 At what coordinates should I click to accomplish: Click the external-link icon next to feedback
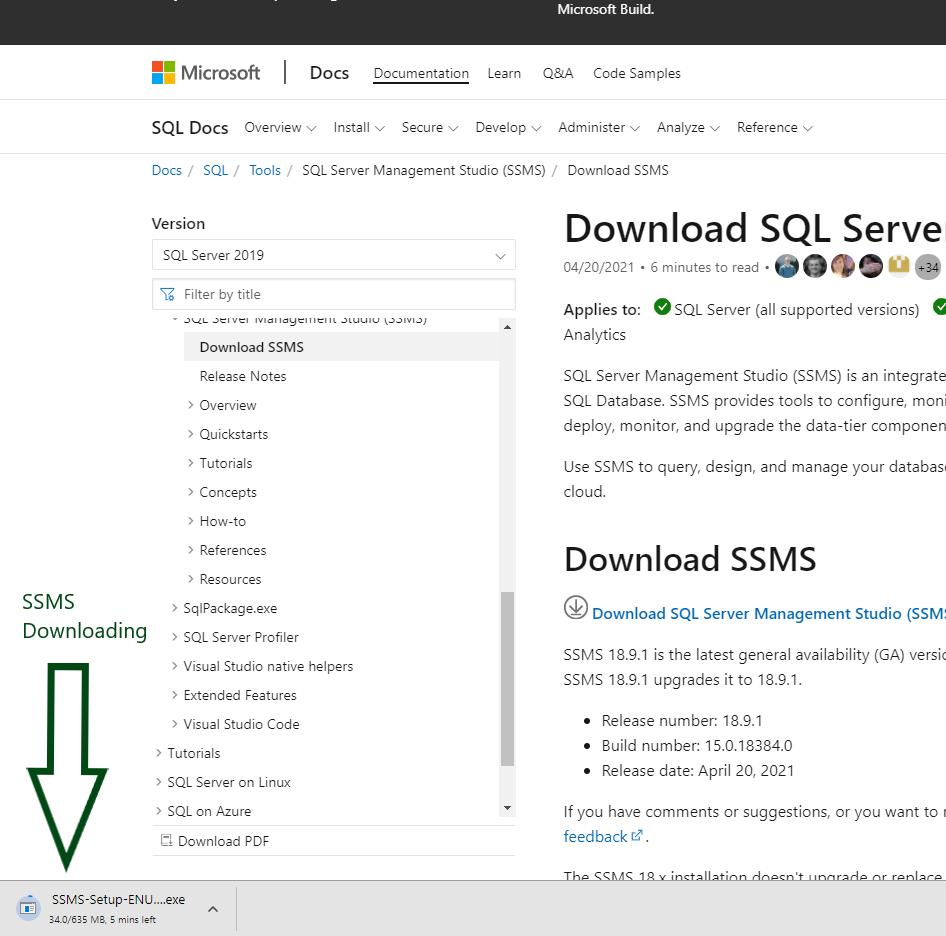click(x=637, y=835)
